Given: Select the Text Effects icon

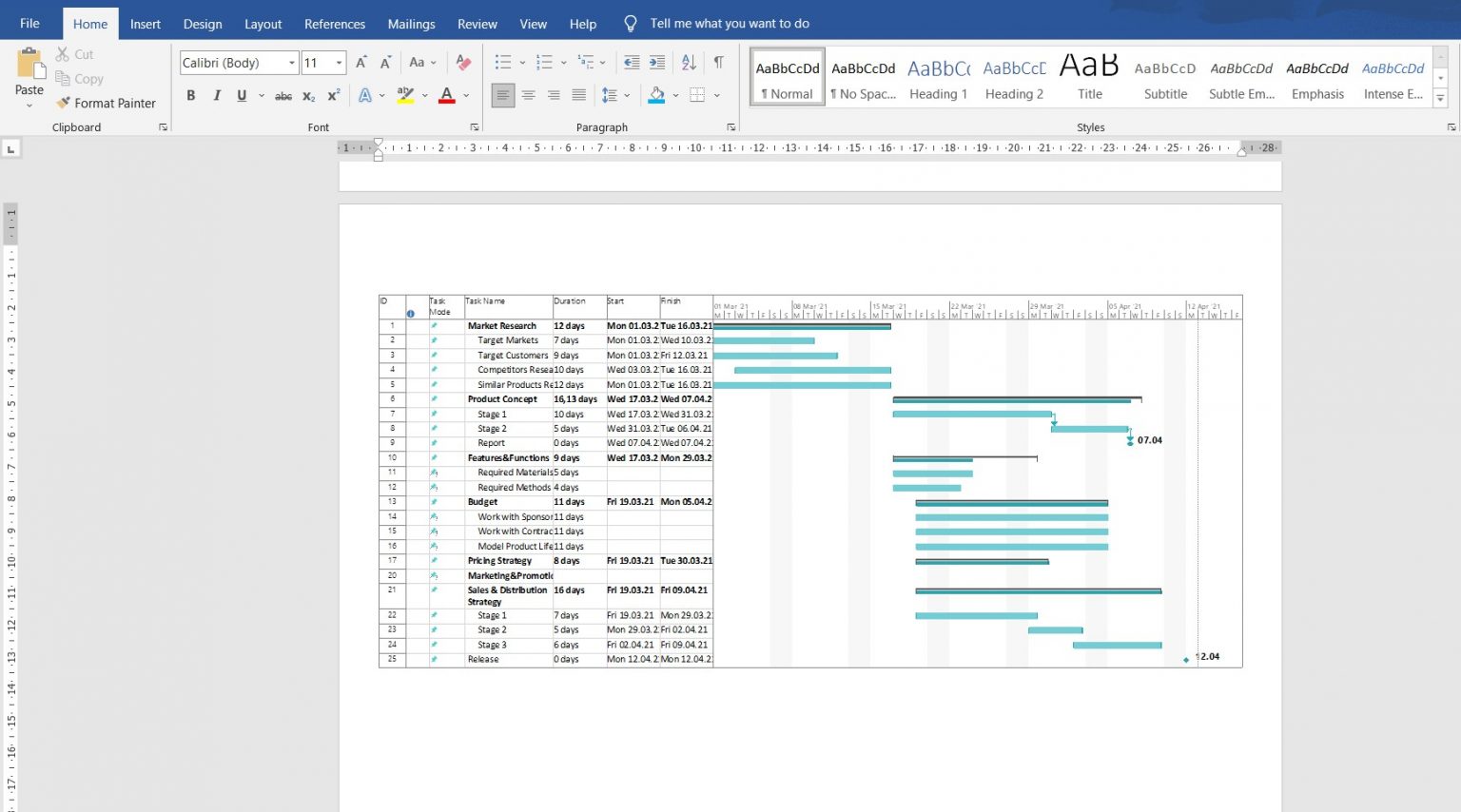Looking at the screenshot, I should click(x=366, y=95).
